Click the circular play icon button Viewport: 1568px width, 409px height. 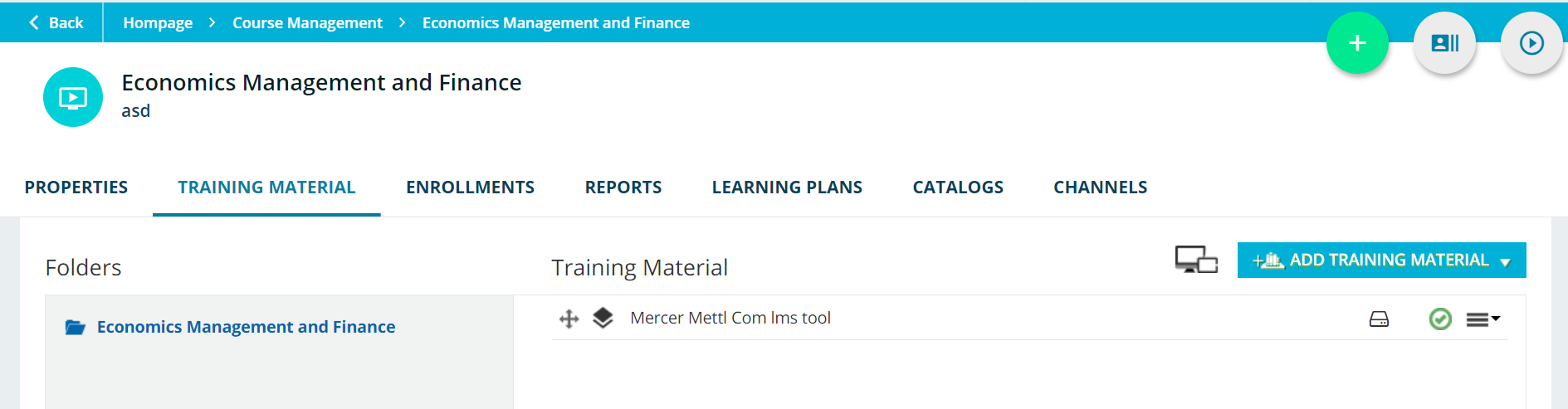(x=1531, y=43)
